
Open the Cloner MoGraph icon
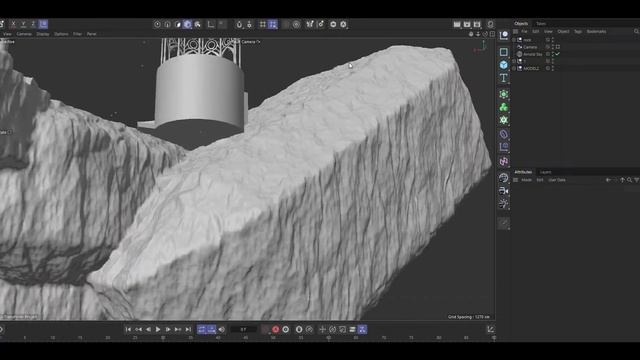coord(504,107)
